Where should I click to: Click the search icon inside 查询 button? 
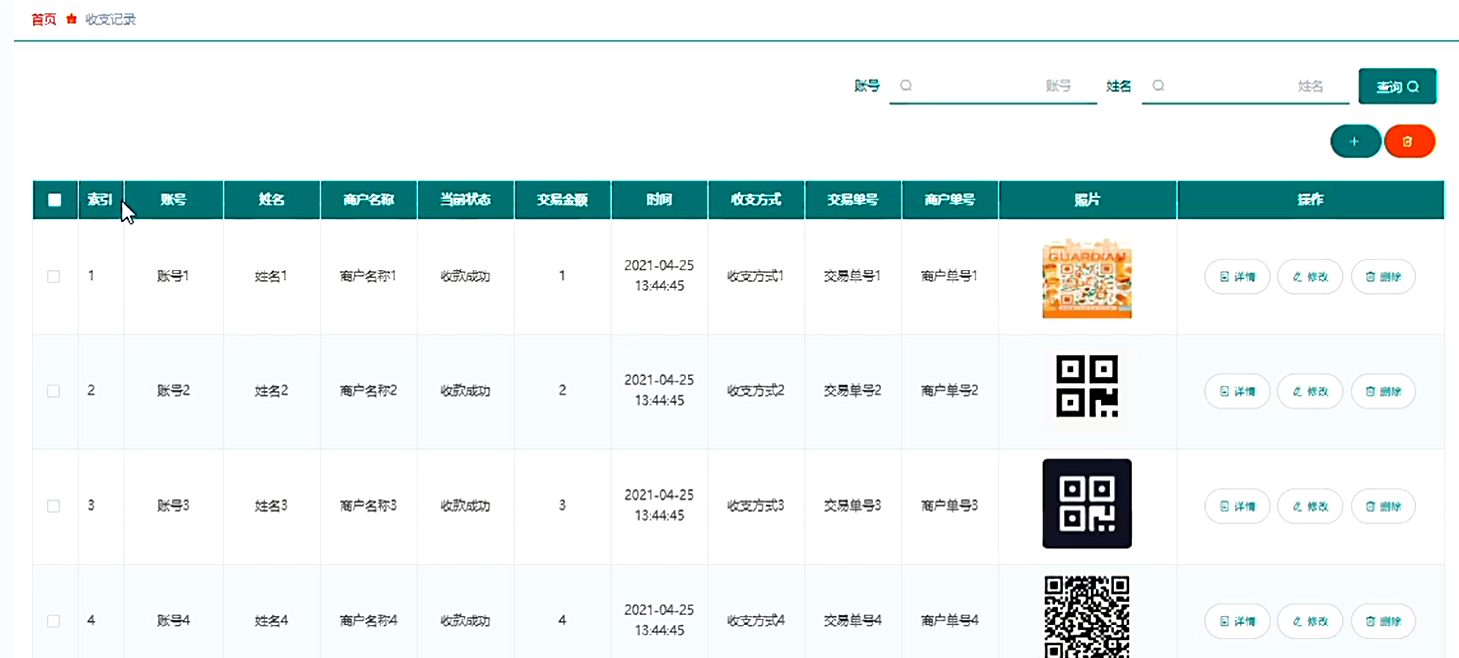pyautogui.click(x=1411, y=86)
